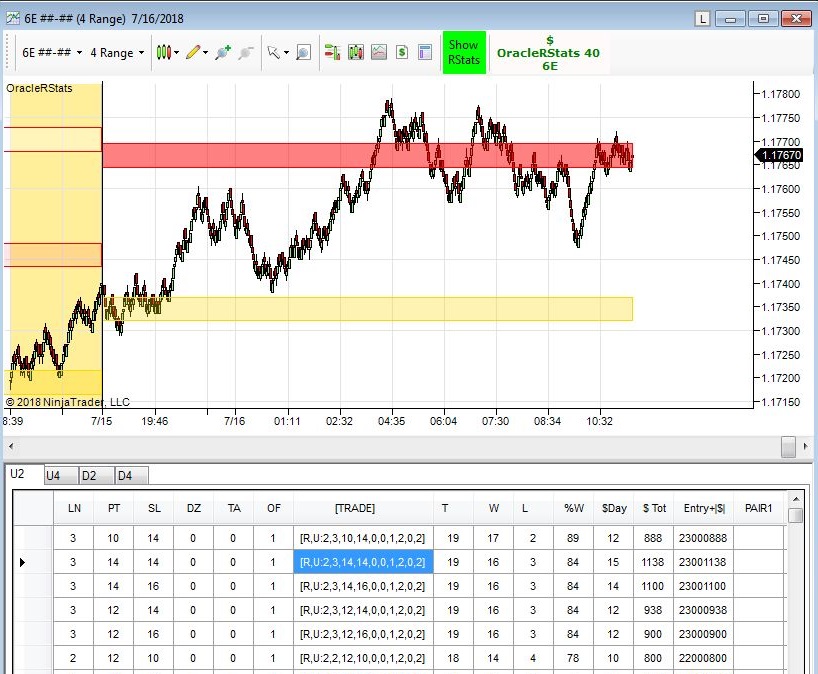Sort by the [TRADE] column header

tap(363, 508)
